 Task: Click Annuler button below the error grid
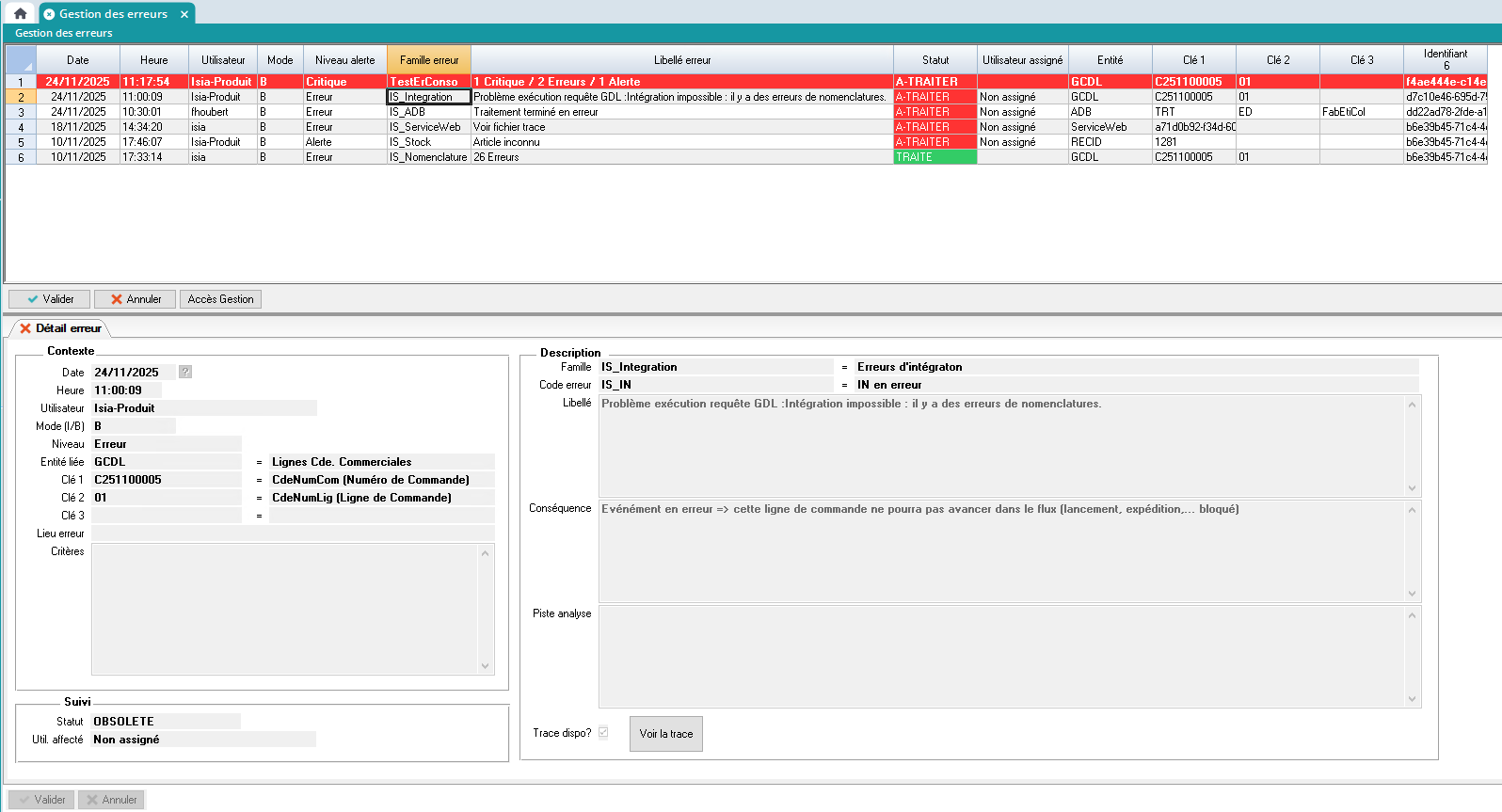pos(135,299)
